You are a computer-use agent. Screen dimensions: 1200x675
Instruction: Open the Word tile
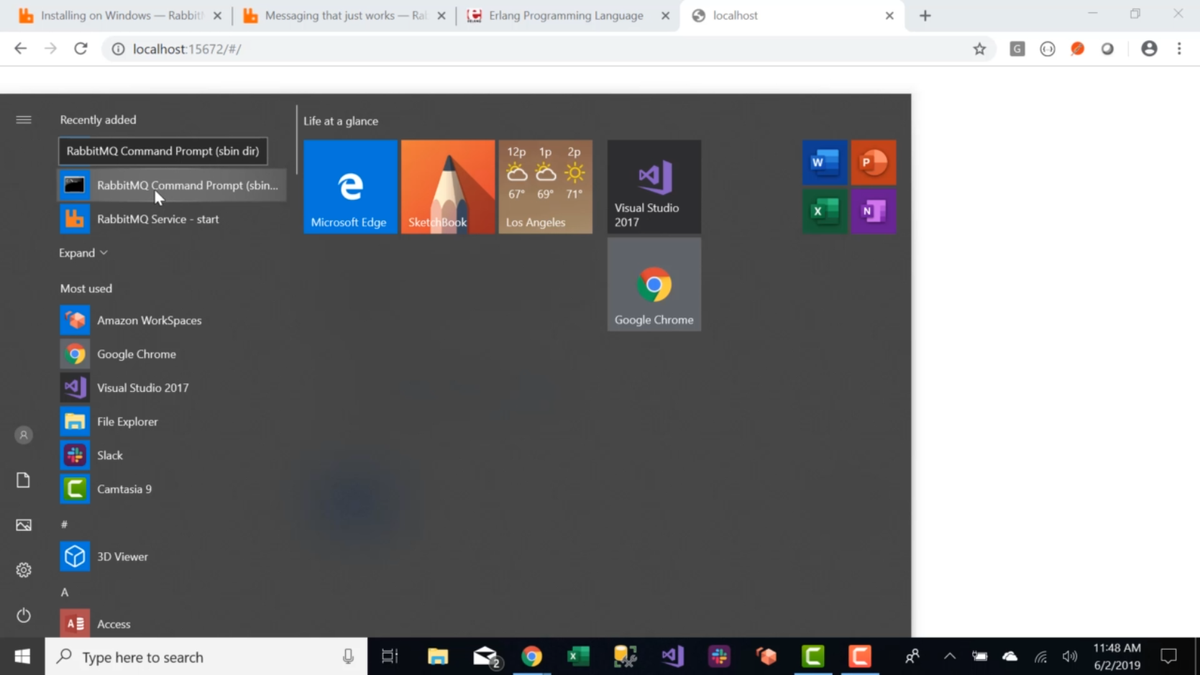[x=824, y=163]
